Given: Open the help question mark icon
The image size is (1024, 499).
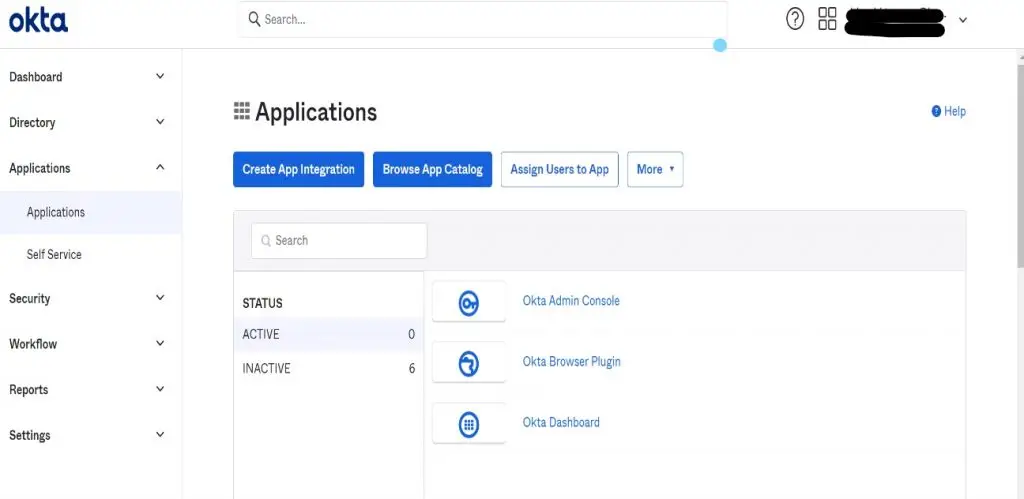Looking at the screenshot, I should click(x=795, y=19).
